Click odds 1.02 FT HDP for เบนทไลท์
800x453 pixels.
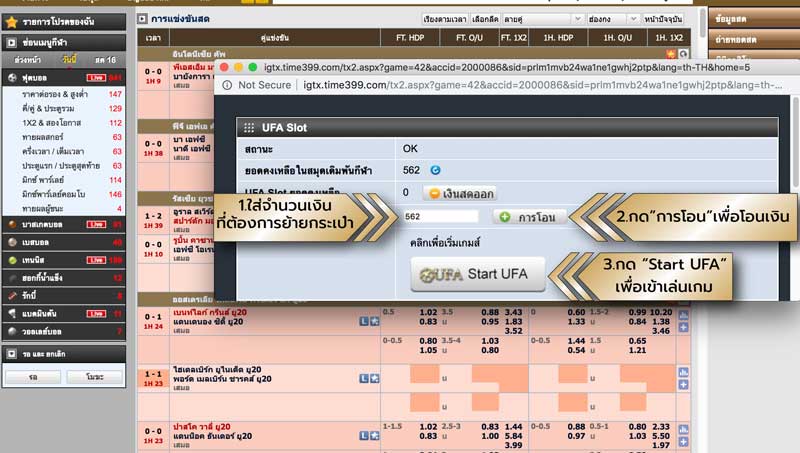tap(428, 312)
